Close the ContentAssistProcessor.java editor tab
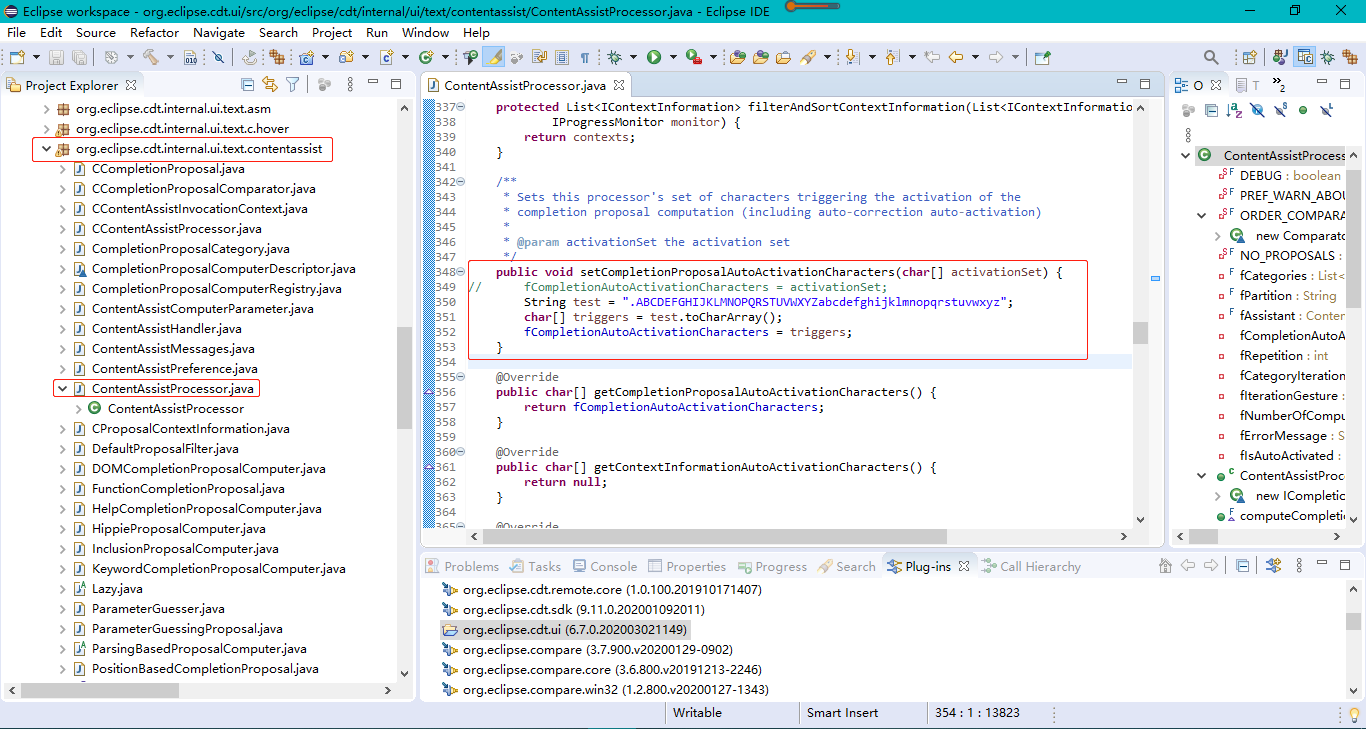 (619, 86)
